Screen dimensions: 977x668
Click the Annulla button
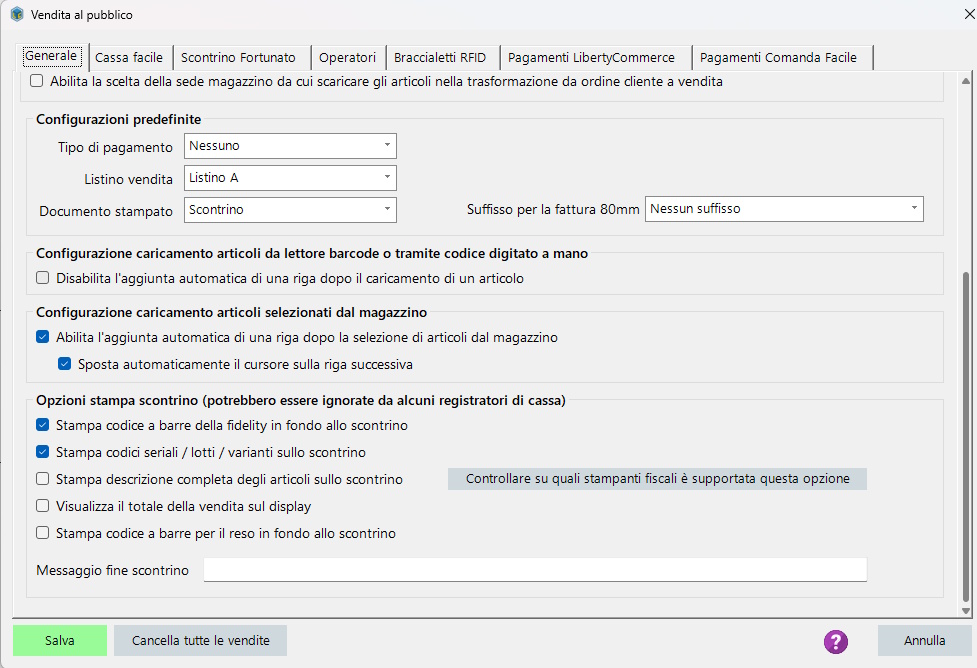tap(925, 641)
